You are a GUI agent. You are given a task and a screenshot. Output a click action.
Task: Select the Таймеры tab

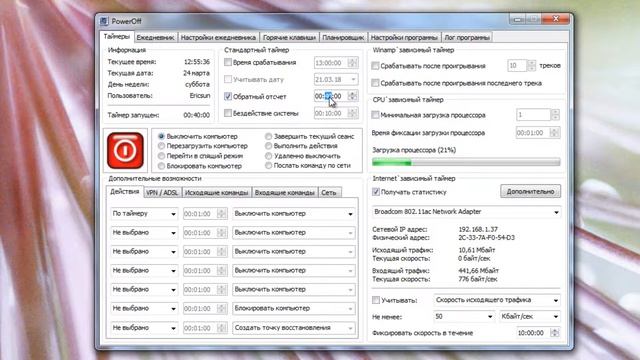coord(117,37)
